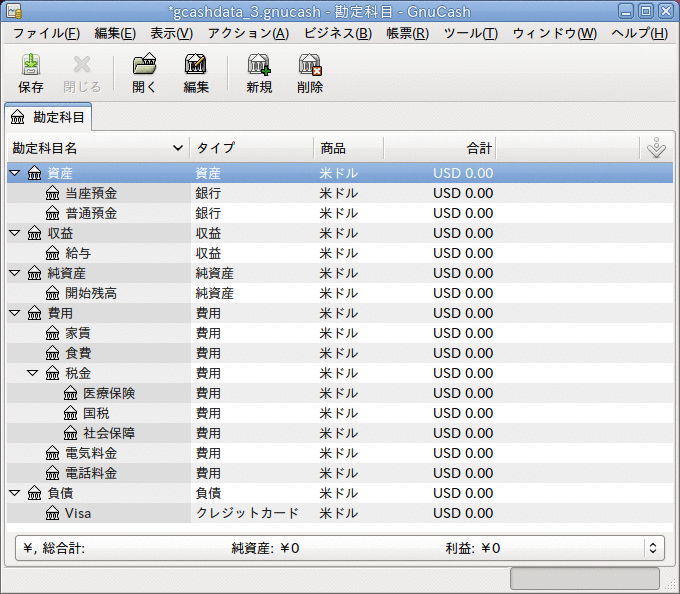
Task: Click the 保存 (Save) toolbar icon
Action: coord(30,74)
